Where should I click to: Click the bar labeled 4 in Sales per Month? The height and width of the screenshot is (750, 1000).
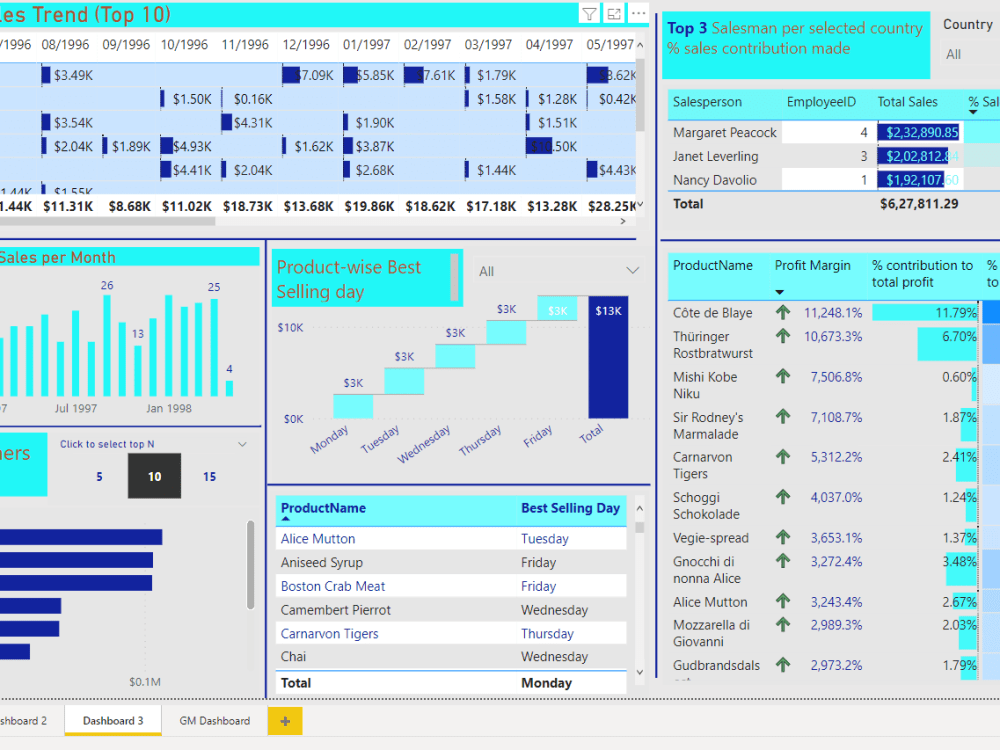tap(230, 388)
